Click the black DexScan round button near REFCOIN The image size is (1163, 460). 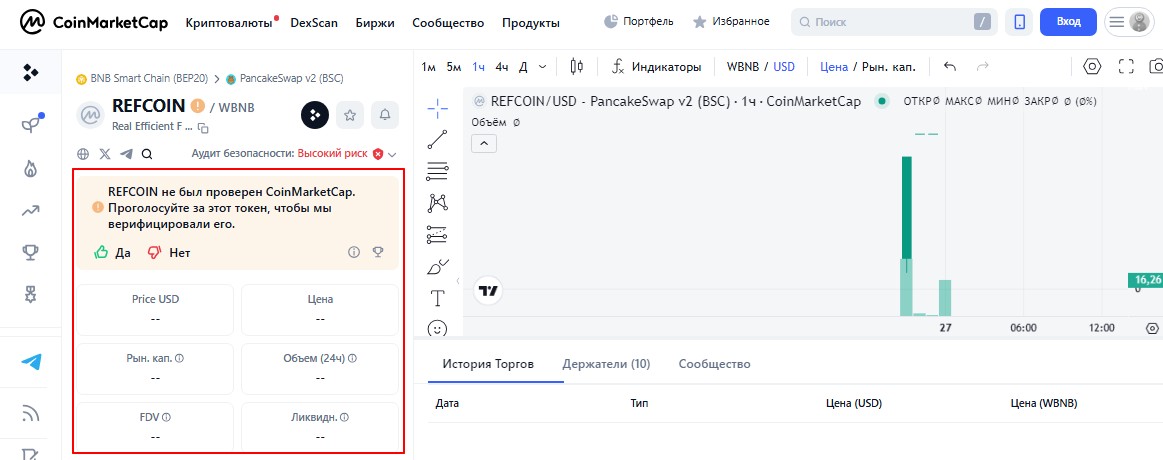click(314, 115)
